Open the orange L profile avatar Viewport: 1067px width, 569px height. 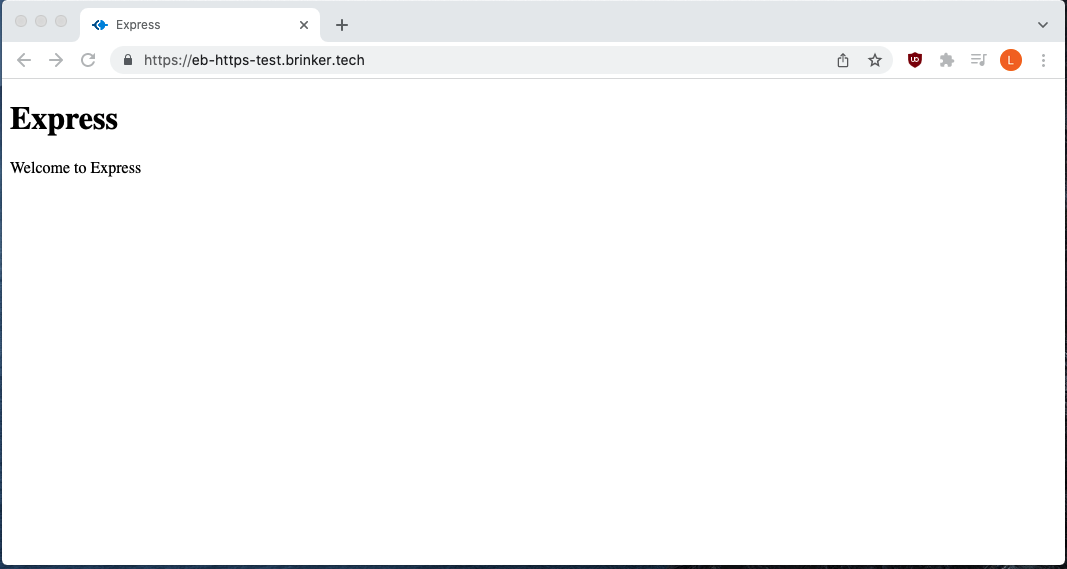tap(1011, 61)
